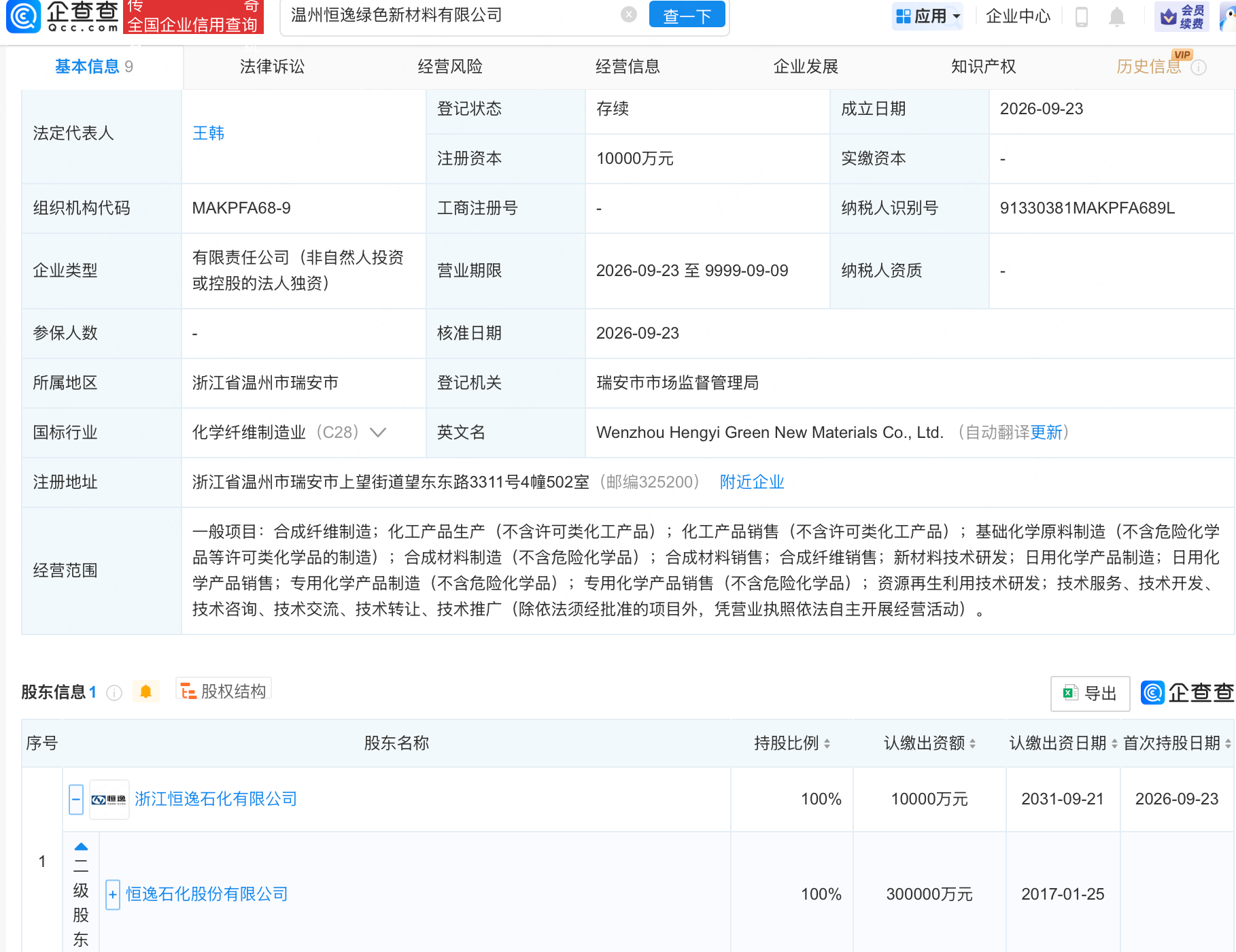Click the taxpayer ID 91330381MAKPFA689L
This screenshot has width=1236, height=952.
pyautogui.click(x=1087, y=208)
